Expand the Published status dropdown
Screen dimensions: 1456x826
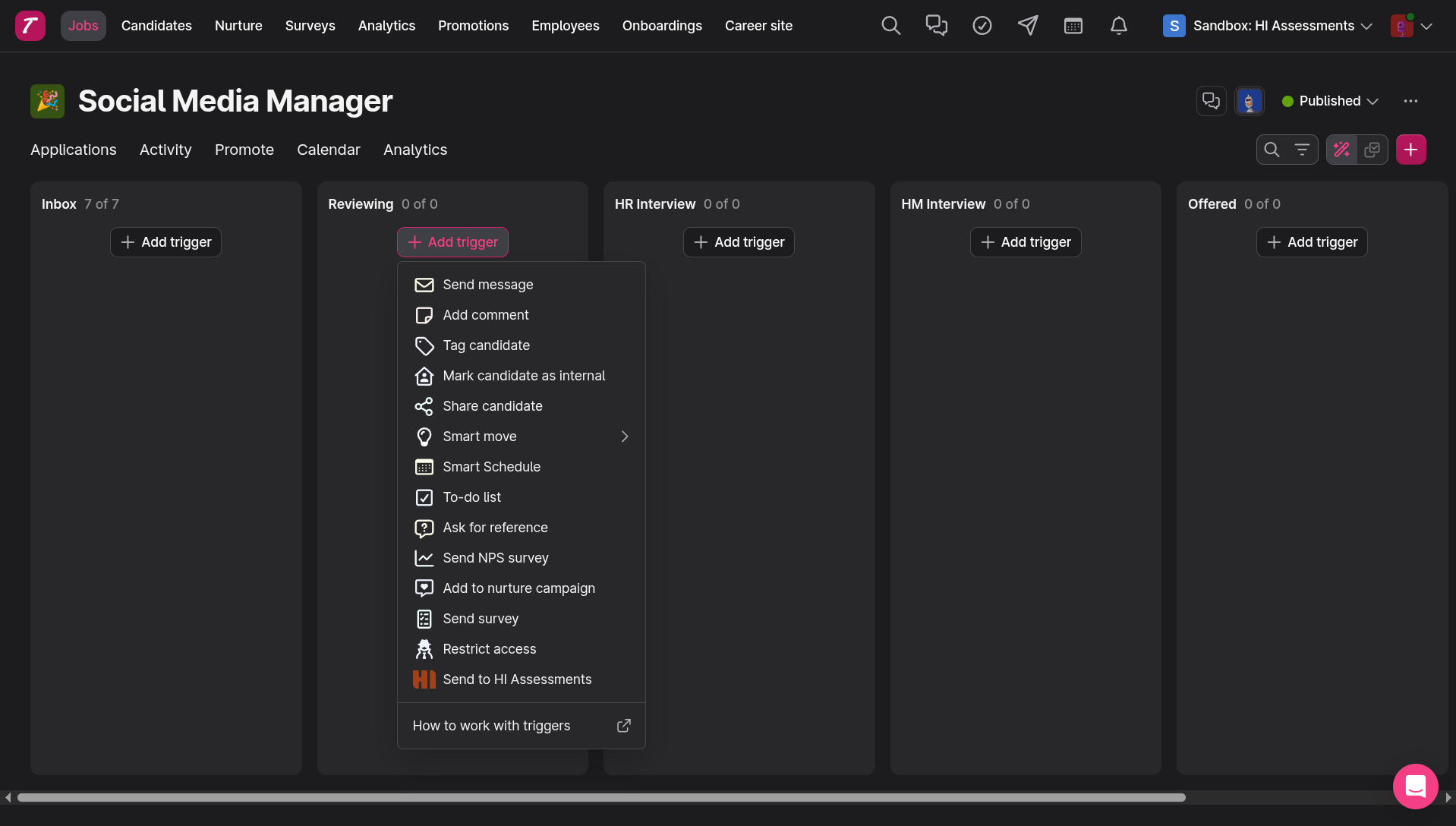(x=1330, y=101)
